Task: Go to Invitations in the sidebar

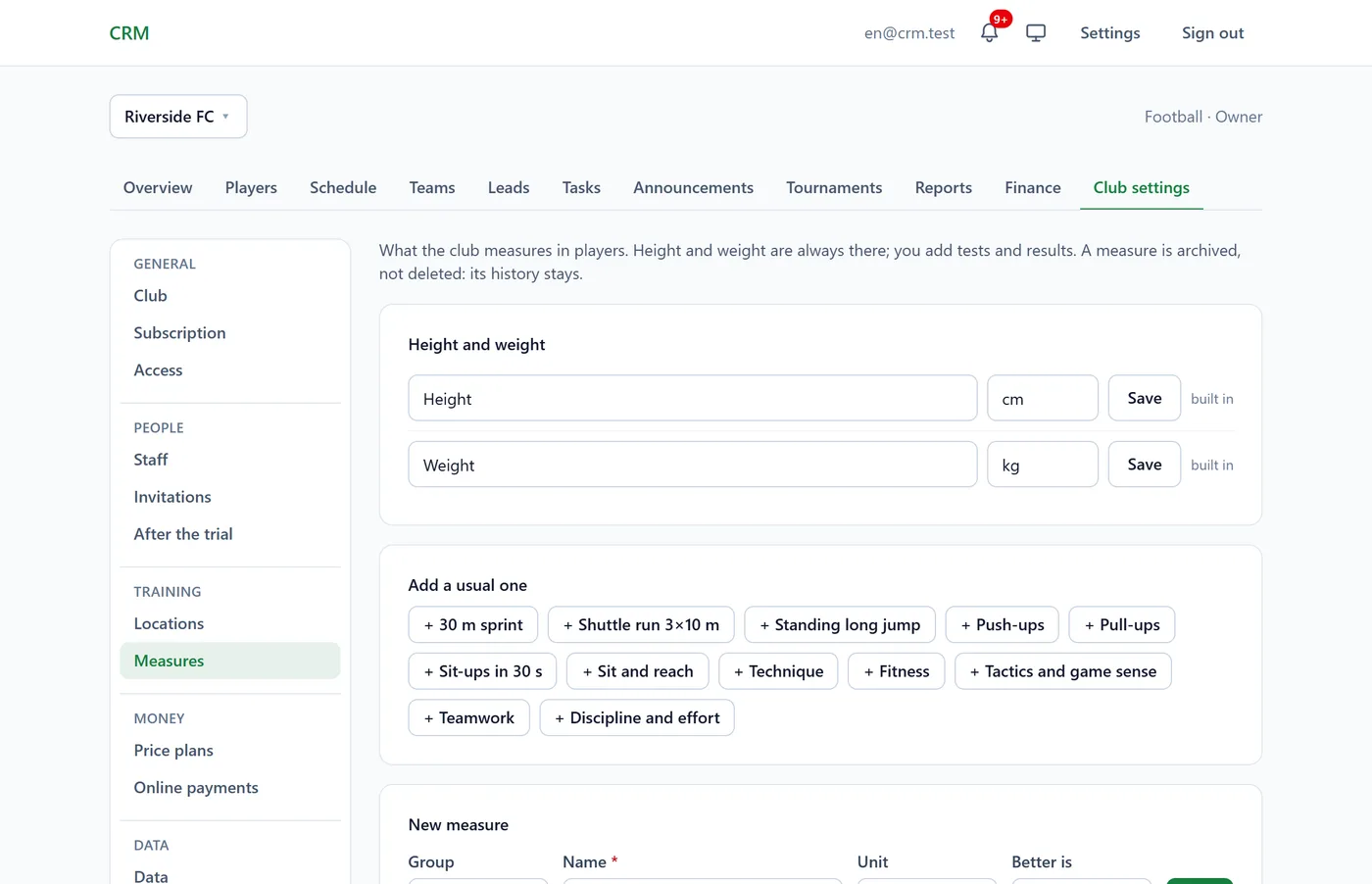Action: click(230, 497)
